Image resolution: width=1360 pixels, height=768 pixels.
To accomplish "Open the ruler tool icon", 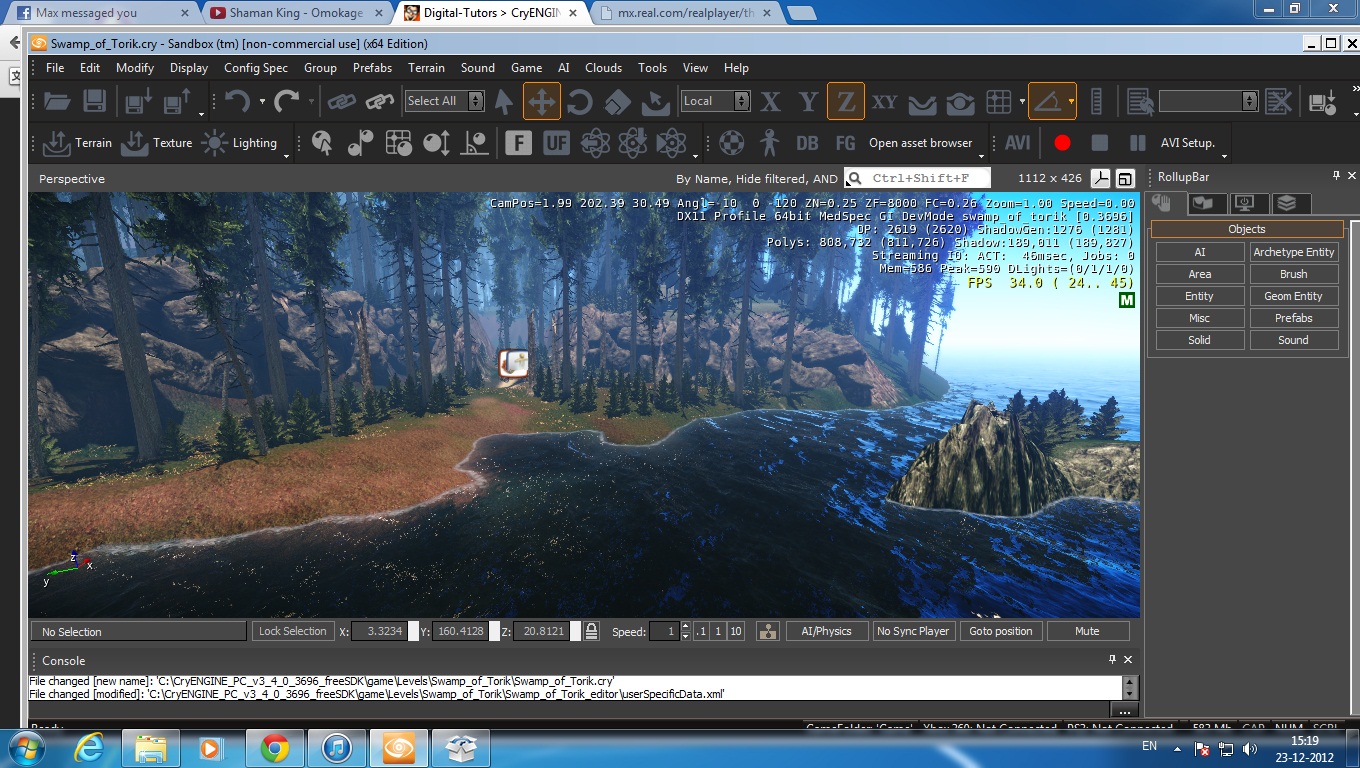I will tap(1096, 101).
